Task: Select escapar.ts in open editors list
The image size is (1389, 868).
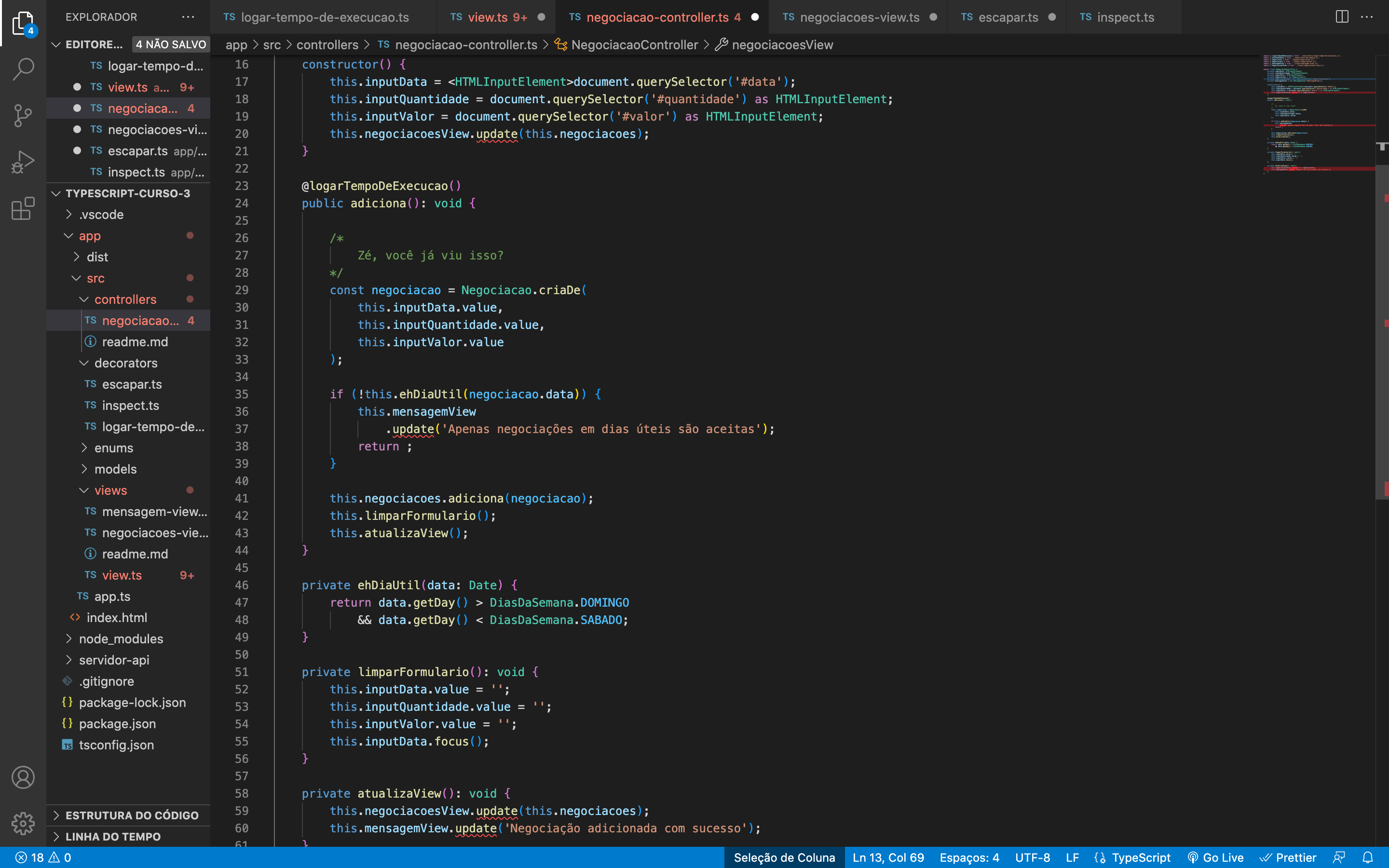Action: [x=129, y=151]
